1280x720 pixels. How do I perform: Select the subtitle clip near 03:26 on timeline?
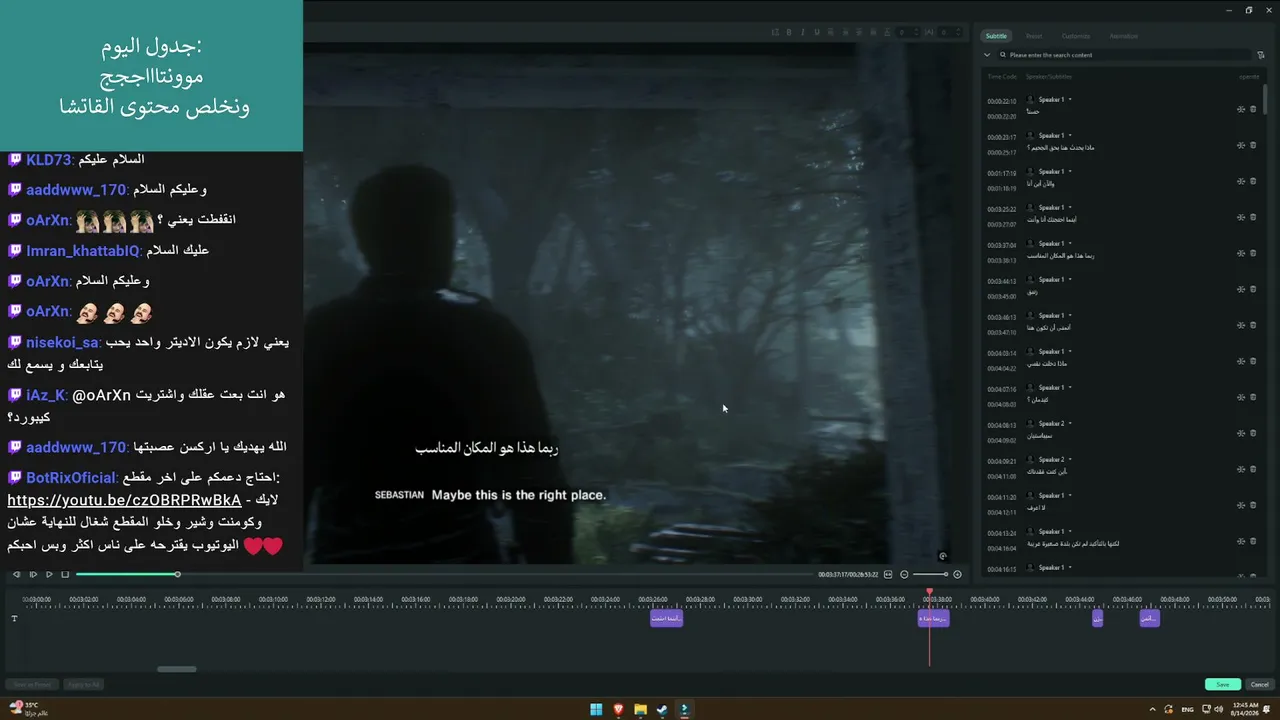(666, 618)
